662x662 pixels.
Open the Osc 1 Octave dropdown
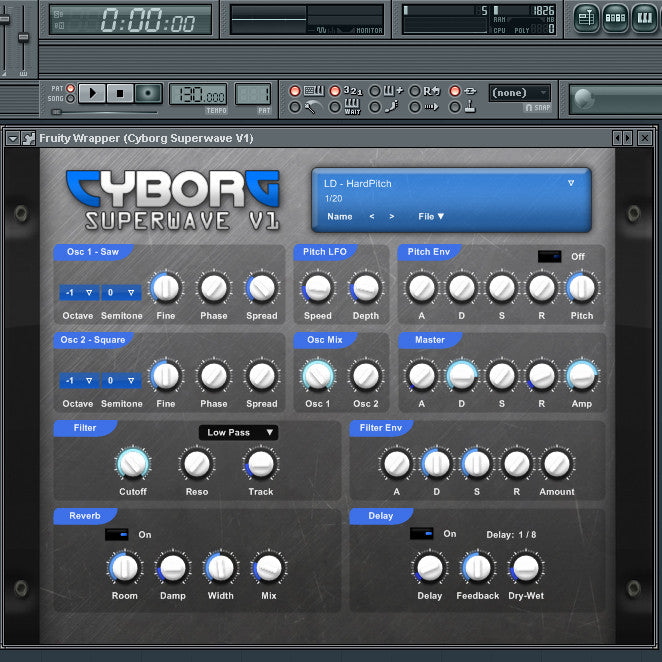pyautogui.click(x=79, y=293)
